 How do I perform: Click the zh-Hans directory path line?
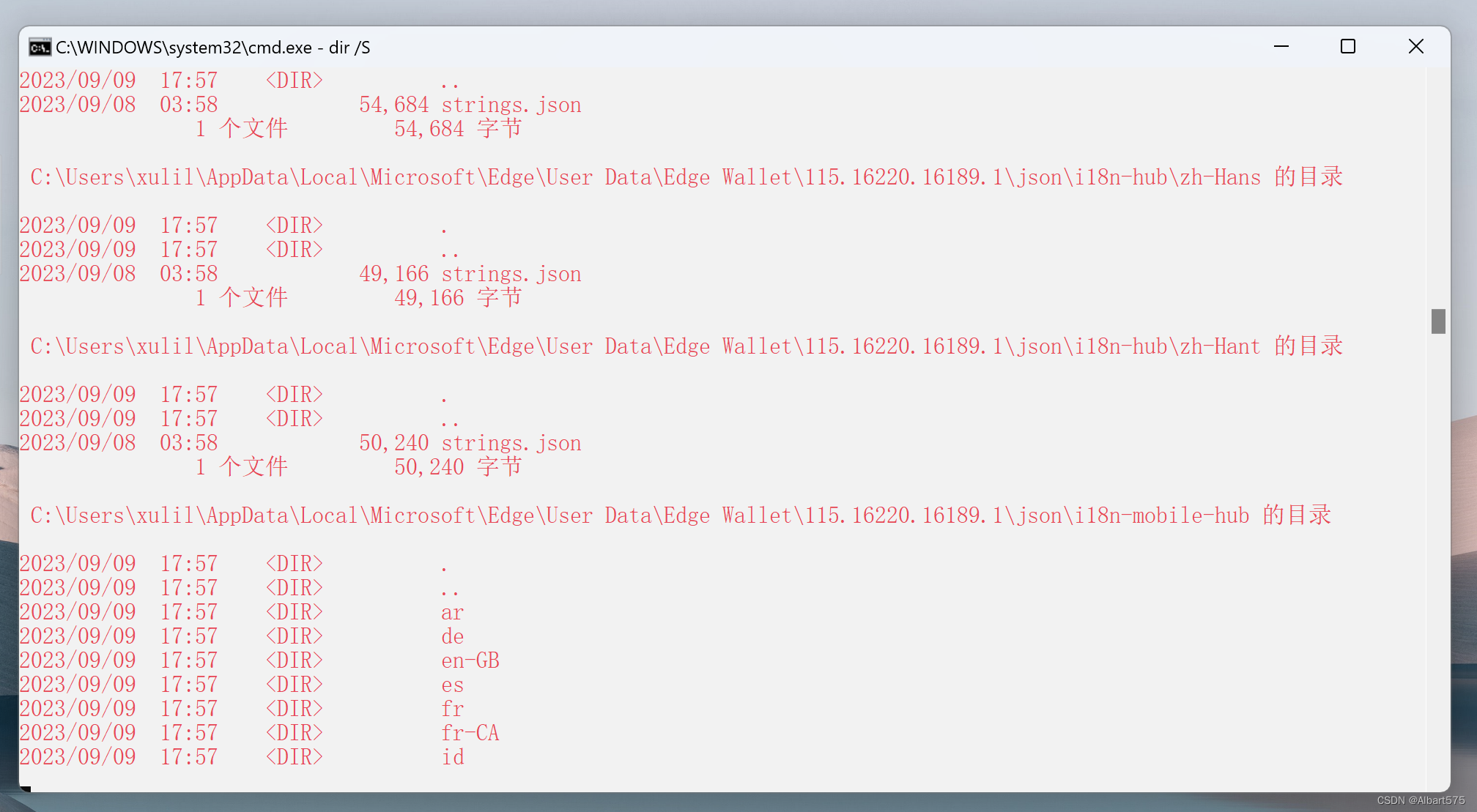coord(686,177)
